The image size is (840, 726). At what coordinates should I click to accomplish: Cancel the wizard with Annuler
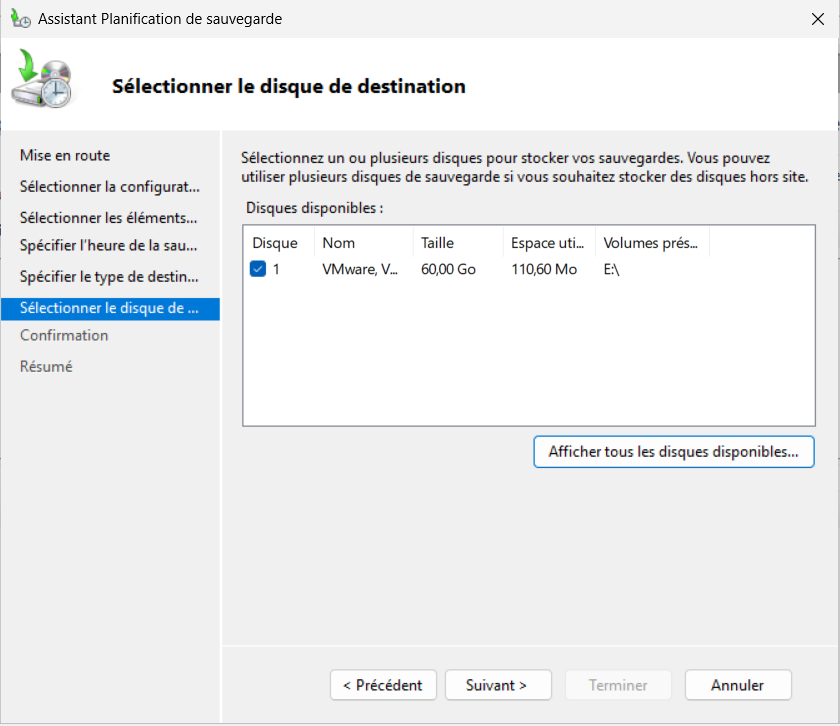[737, 685]
